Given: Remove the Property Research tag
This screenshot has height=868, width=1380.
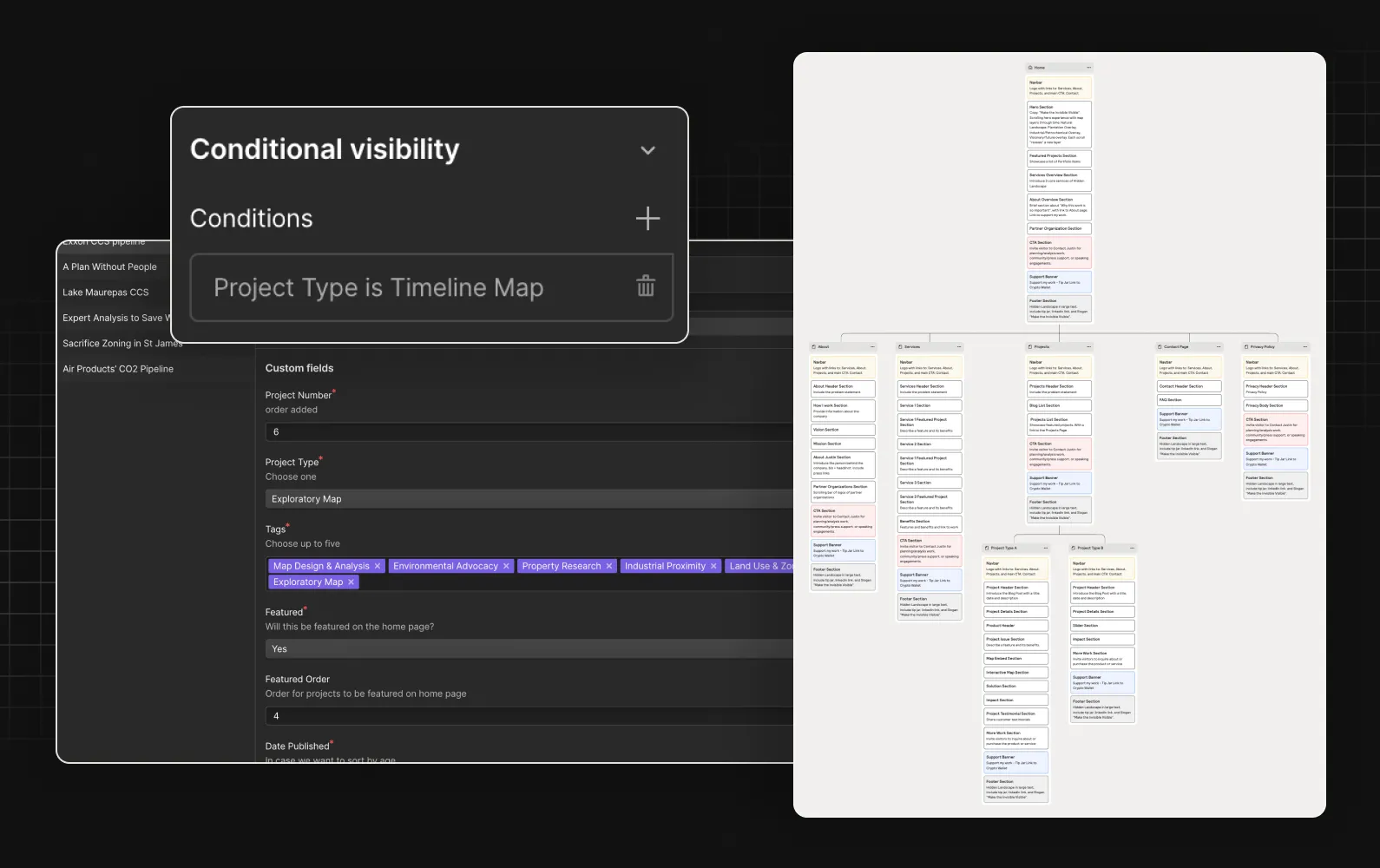Looking at the screenshot, I should [x=609, y=566].
